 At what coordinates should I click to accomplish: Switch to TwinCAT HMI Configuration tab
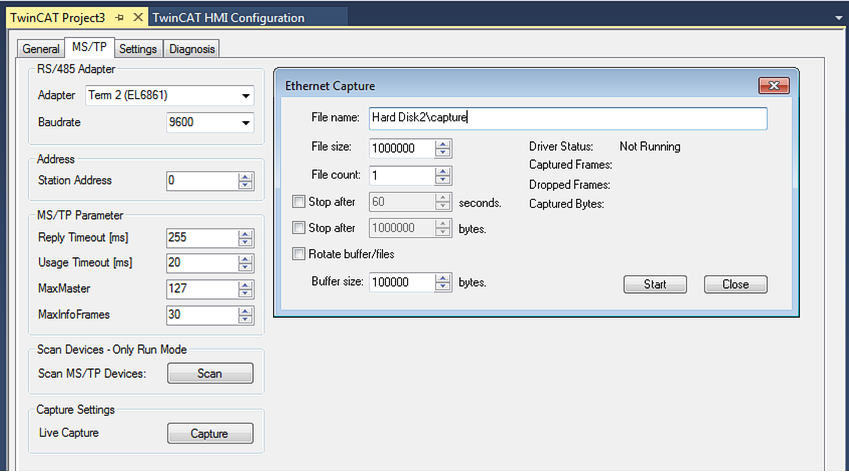228,18
